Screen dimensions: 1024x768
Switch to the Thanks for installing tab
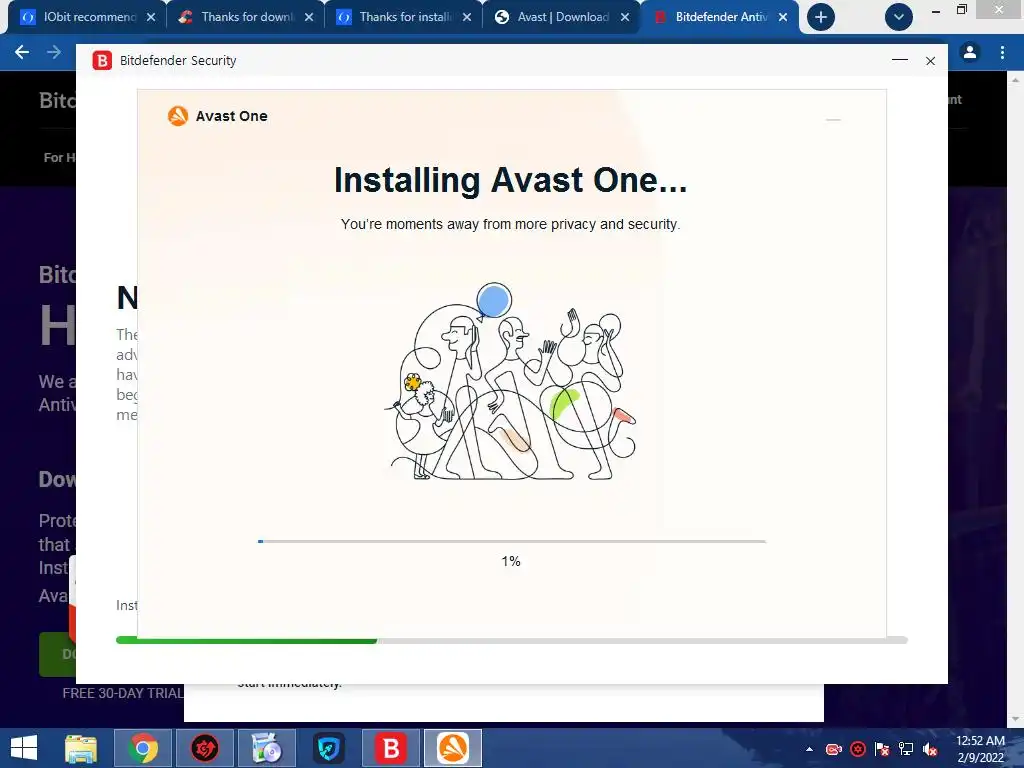[x=404, y=17]
